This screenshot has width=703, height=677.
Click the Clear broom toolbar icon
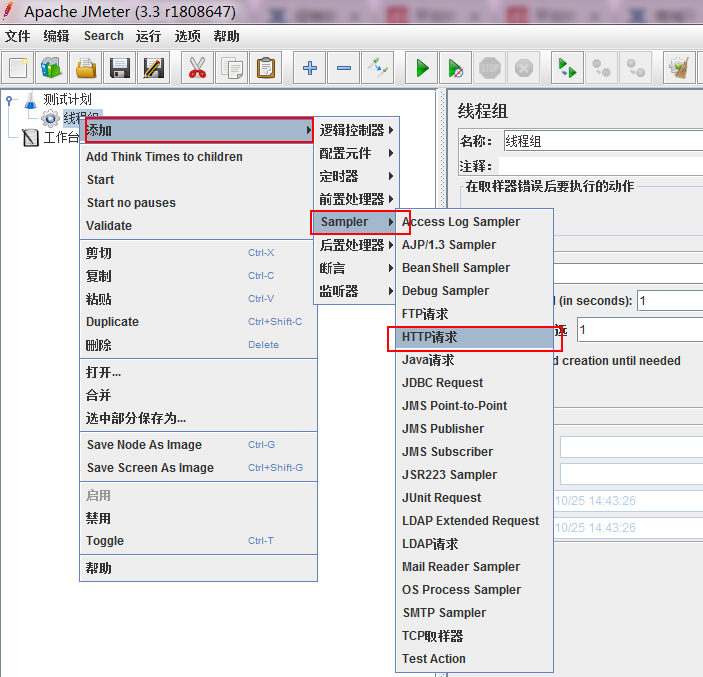coord(679,68)
